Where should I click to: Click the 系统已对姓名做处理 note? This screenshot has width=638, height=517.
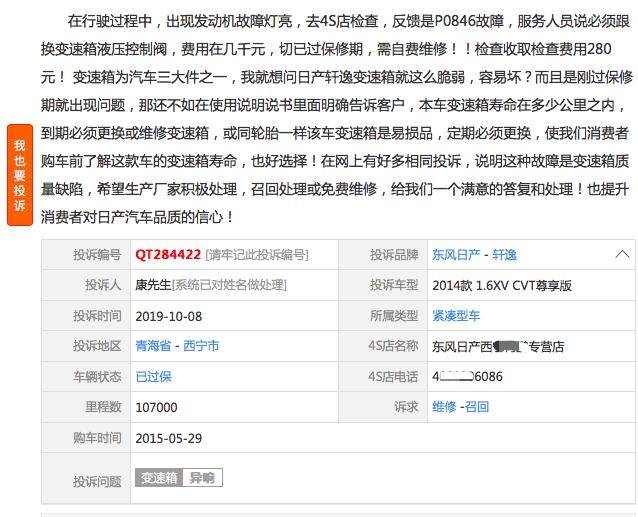229,285
